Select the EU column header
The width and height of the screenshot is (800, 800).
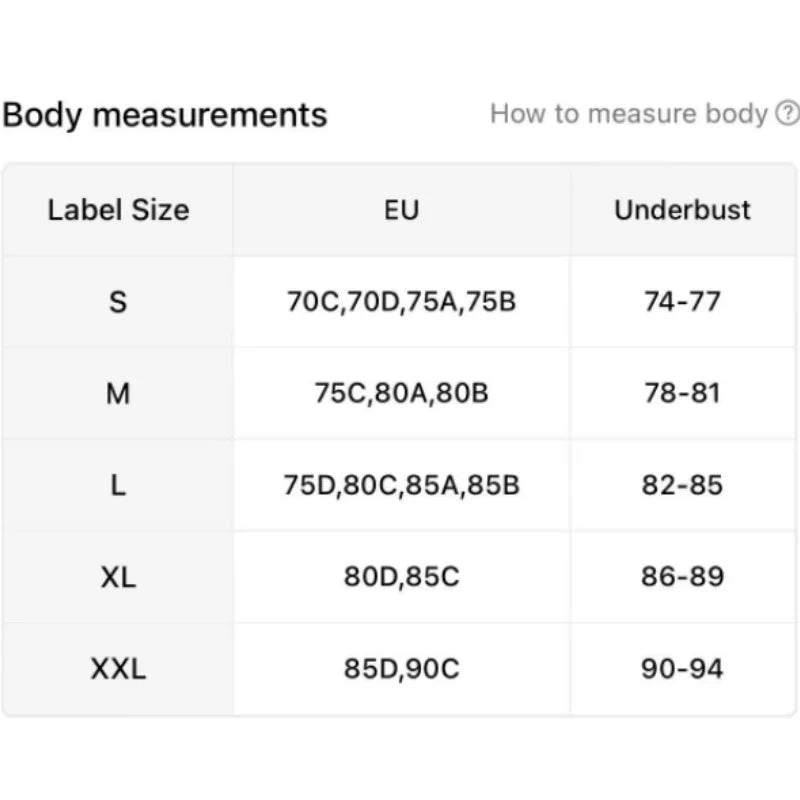402,210
